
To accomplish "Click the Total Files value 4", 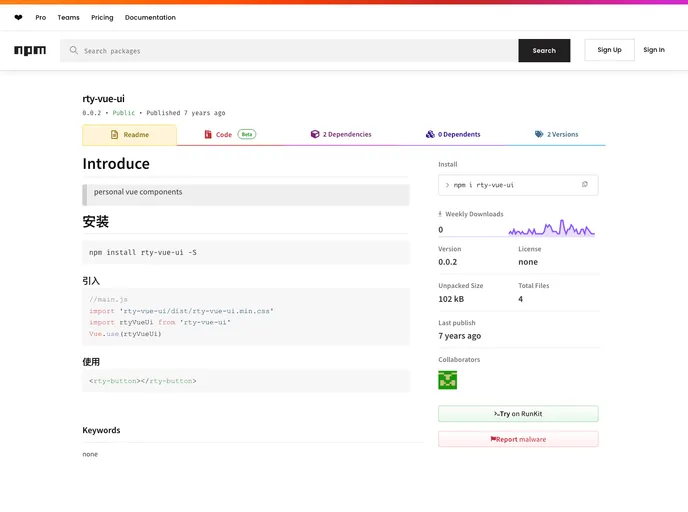I will 520,299.
